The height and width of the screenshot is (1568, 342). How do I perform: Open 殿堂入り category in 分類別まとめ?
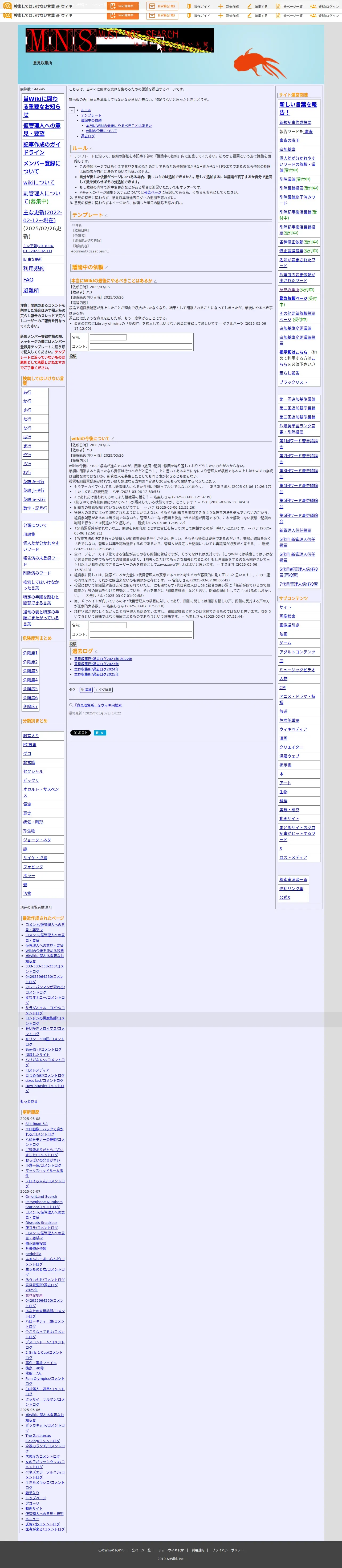tap(31, 736)
